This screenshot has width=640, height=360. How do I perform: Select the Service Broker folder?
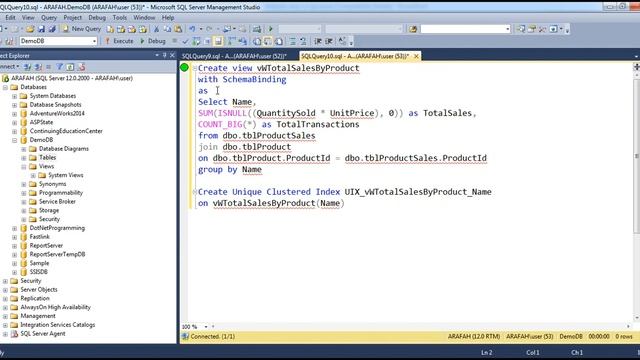click(57, 202)
